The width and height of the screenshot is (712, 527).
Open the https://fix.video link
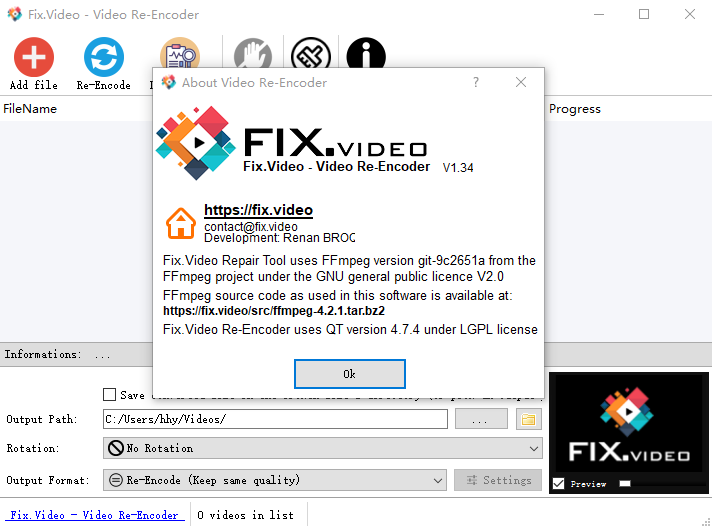pyautogui.click(x=258, y=210)
